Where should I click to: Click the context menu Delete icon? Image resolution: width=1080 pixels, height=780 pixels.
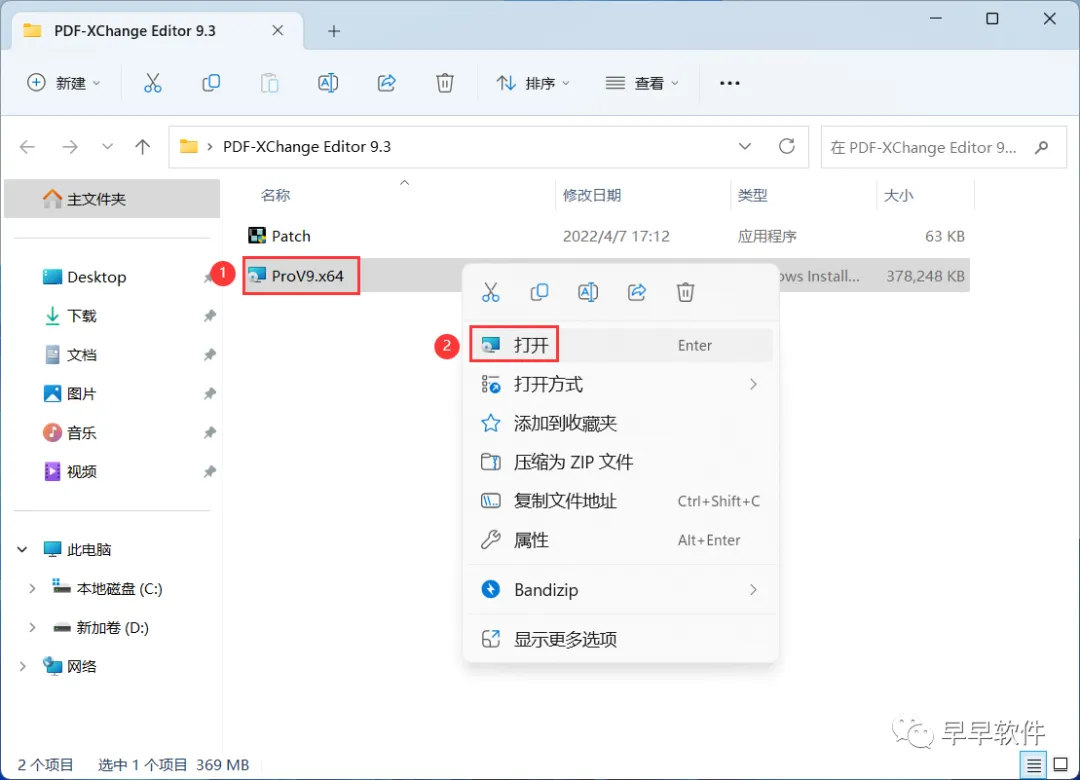tap(685, 292)
